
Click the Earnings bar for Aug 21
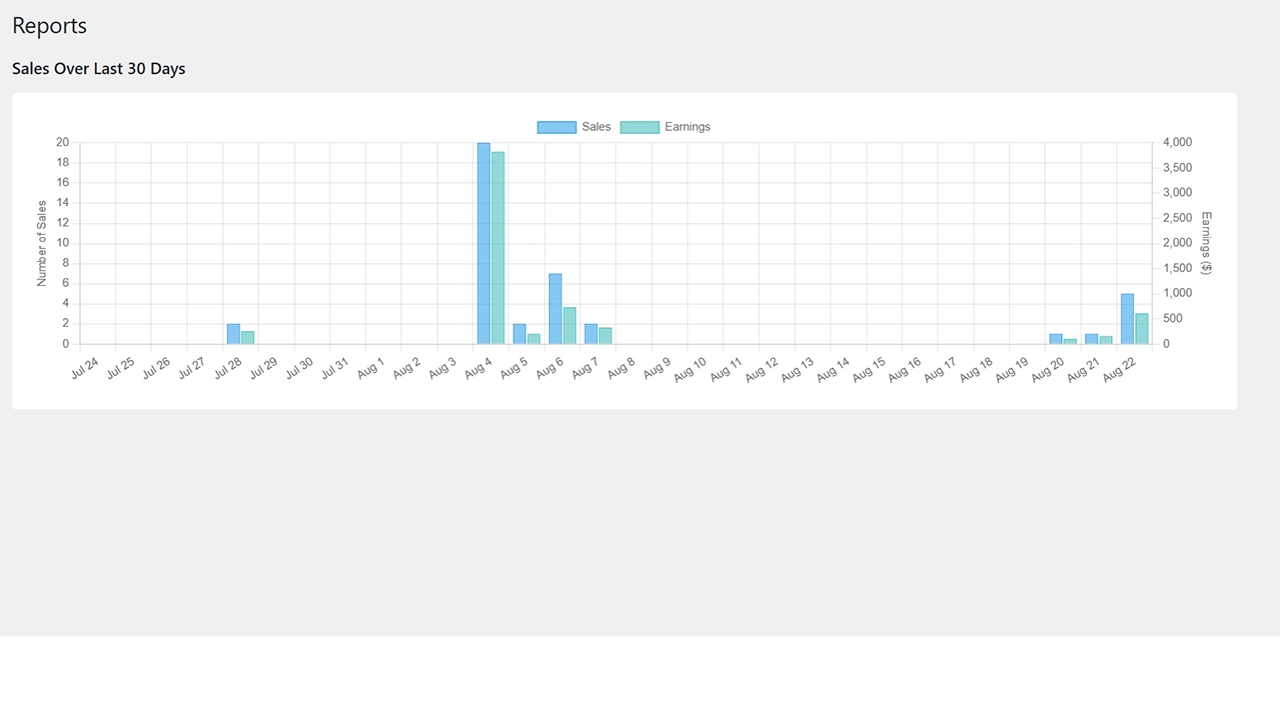click(x=1106, y=340)
